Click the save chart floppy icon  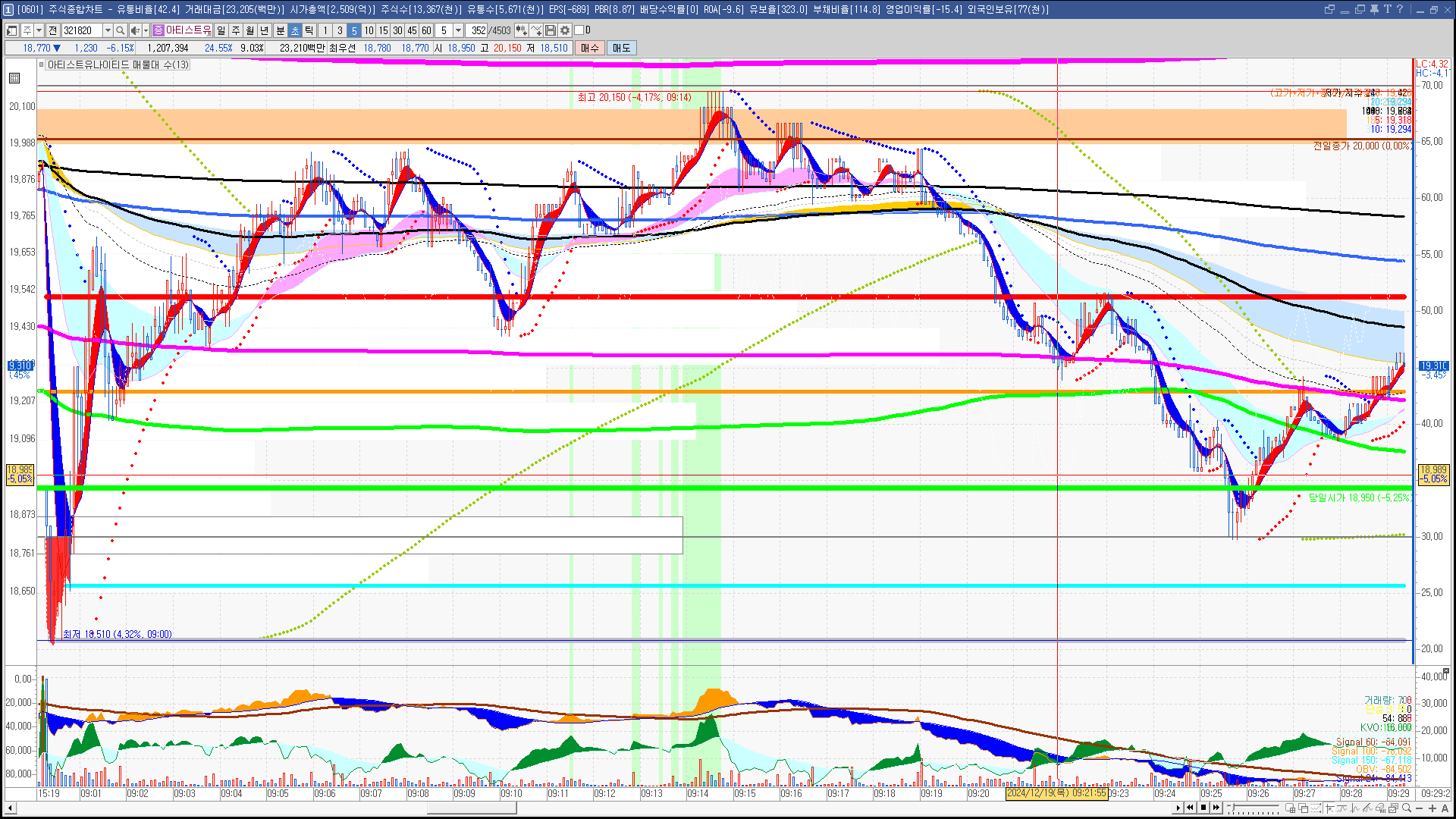click(x=551, y=30)
